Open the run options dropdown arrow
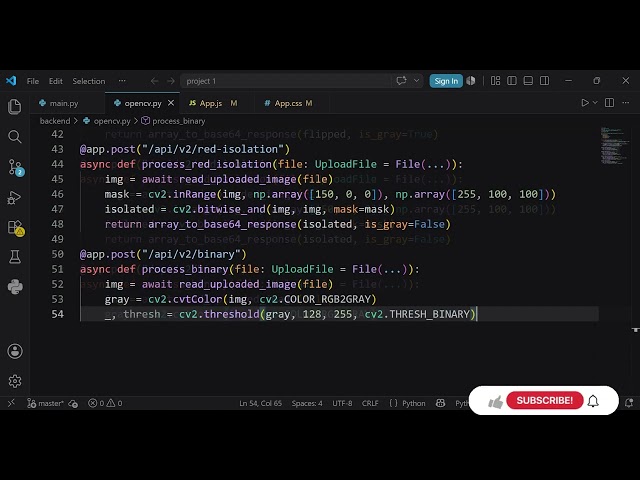The image size is (640, 480). pos(595,103)
